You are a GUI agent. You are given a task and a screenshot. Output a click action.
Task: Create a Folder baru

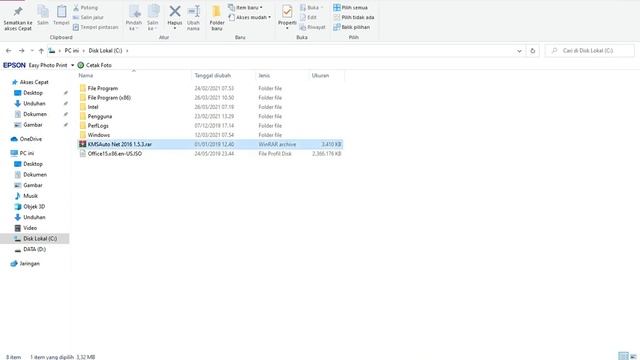pyautogui.click(x=217, y=18)
